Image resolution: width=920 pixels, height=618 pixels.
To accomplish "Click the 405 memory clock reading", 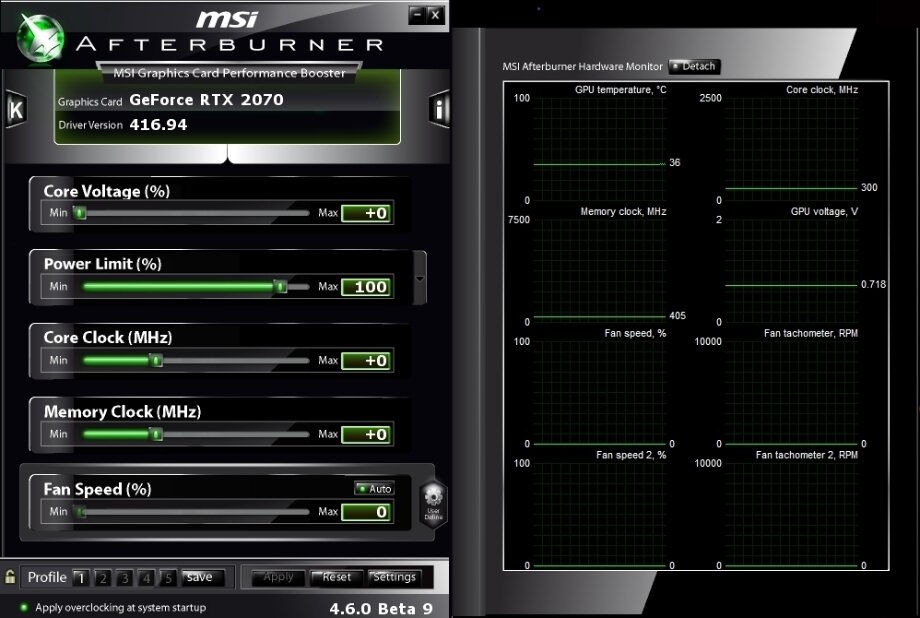I will 677,316.
